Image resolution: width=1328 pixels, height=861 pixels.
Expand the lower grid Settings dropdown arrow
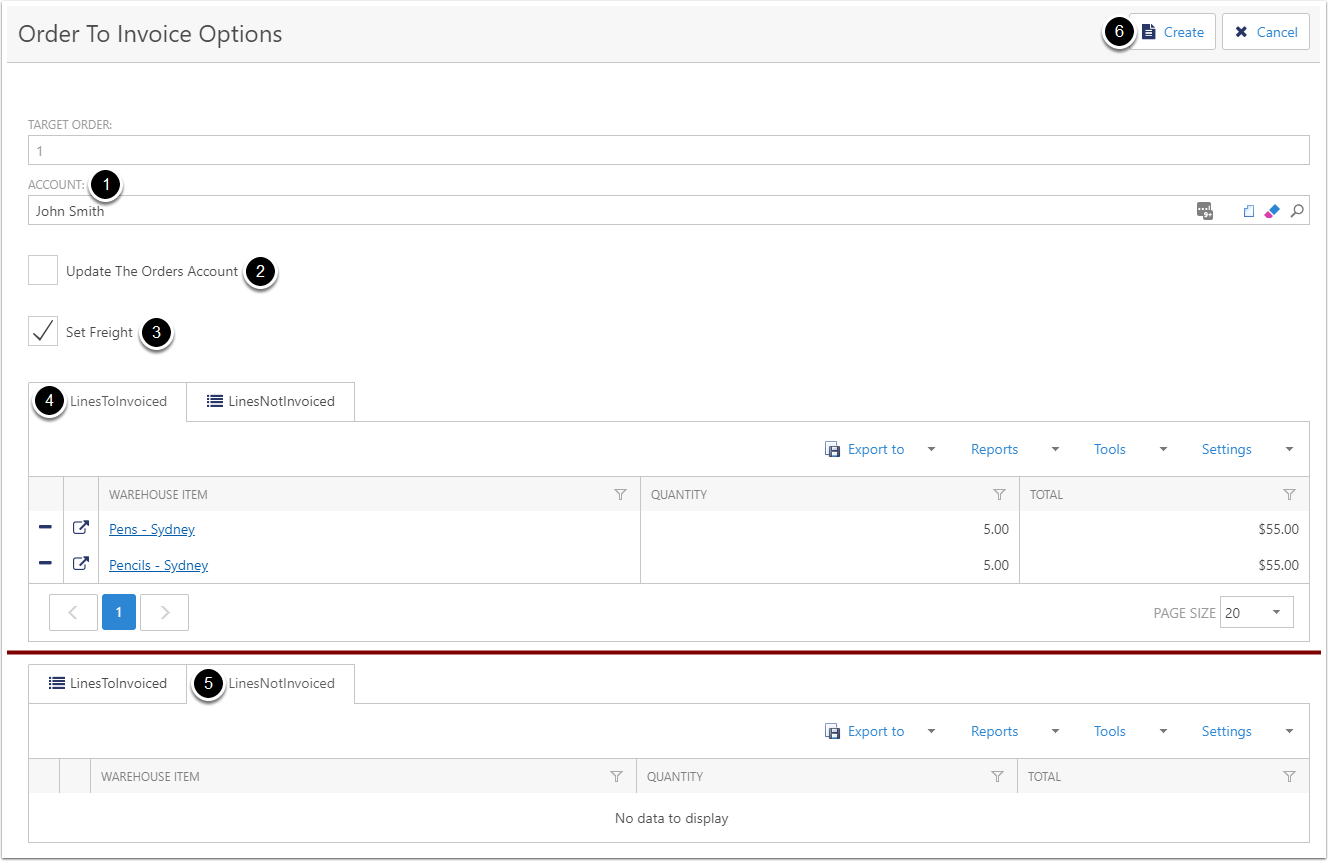coord(1289,731)
